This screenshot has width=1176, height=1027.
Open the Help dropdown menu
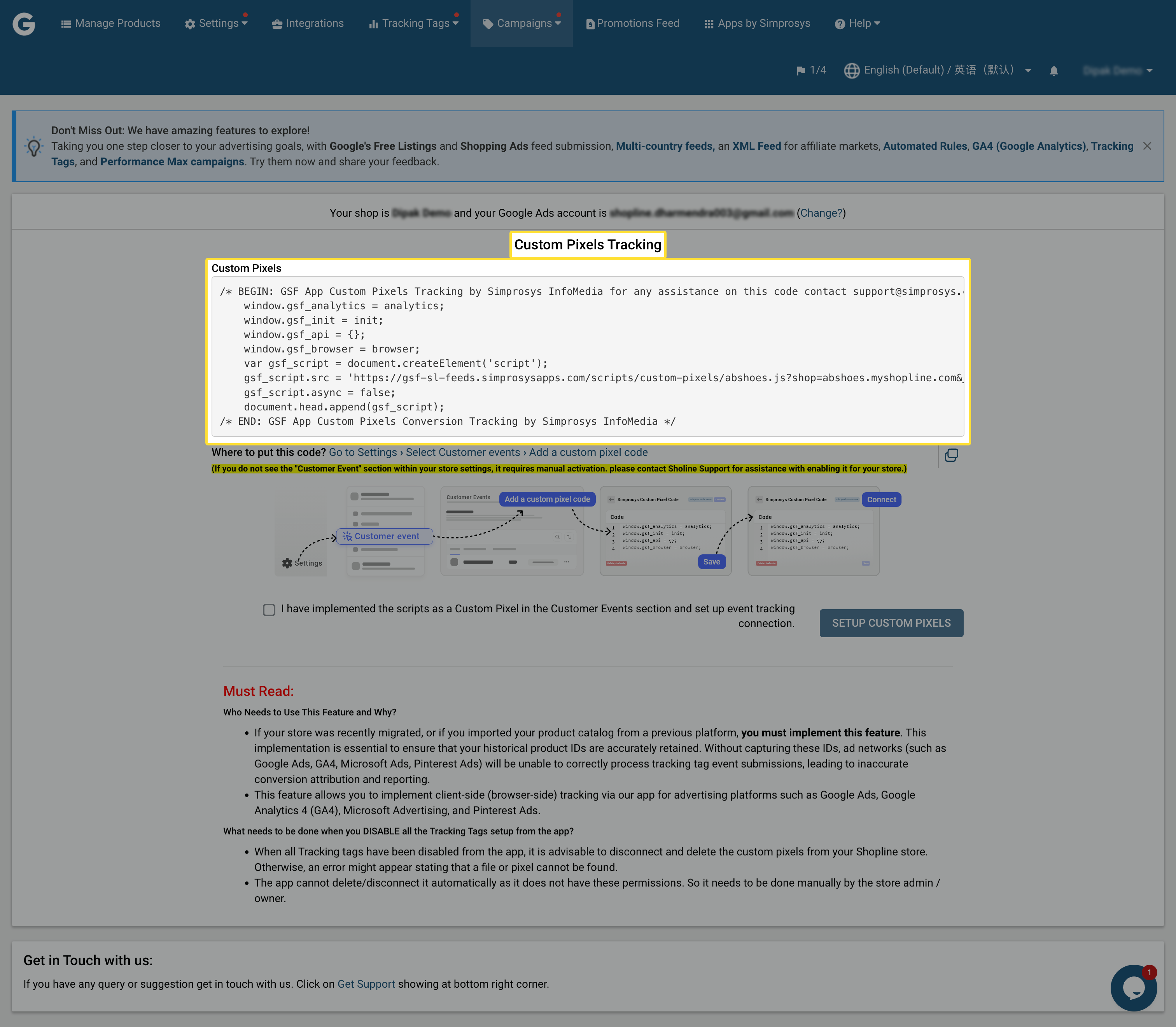tap(857, 23)
